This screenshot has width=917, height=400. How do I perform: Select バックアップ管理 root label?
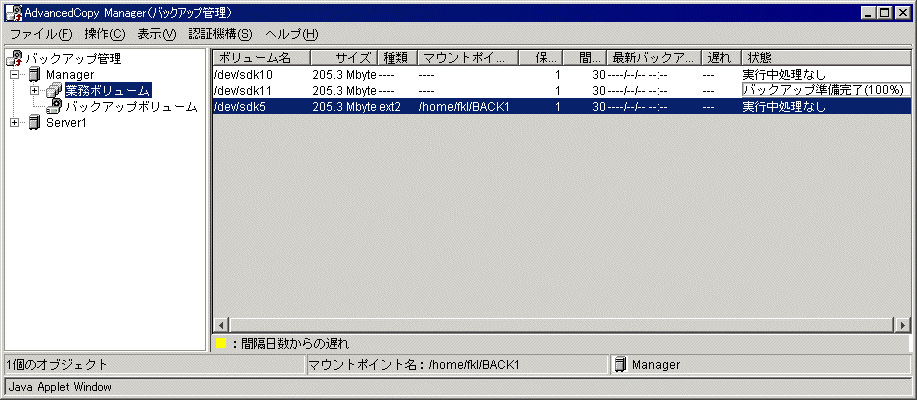point(73,58)
